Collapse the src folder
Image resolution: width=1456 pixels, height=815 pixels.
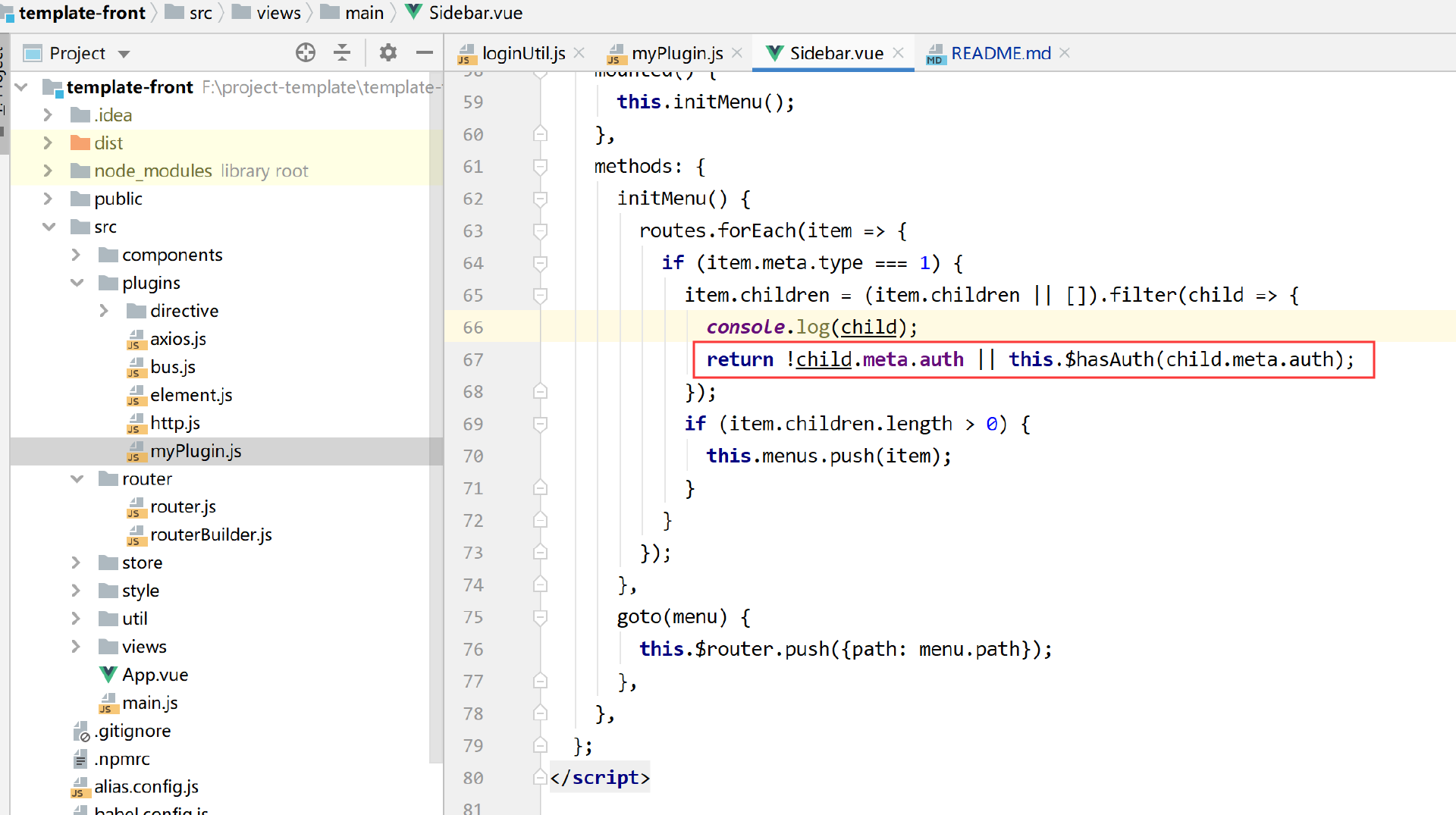coord(49,227)
